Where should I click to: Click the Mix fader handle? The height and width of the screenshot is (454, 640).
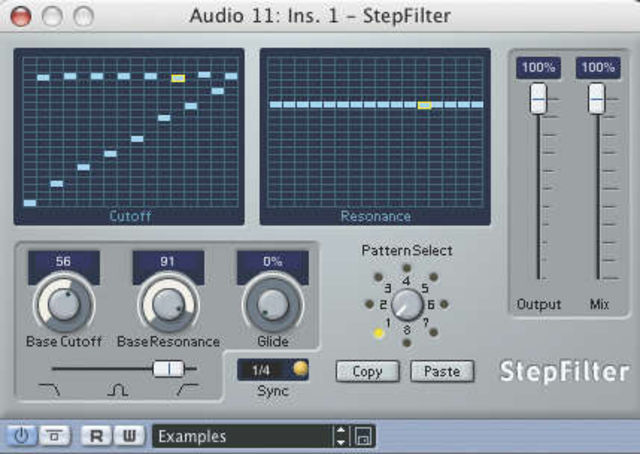point(597,98)
